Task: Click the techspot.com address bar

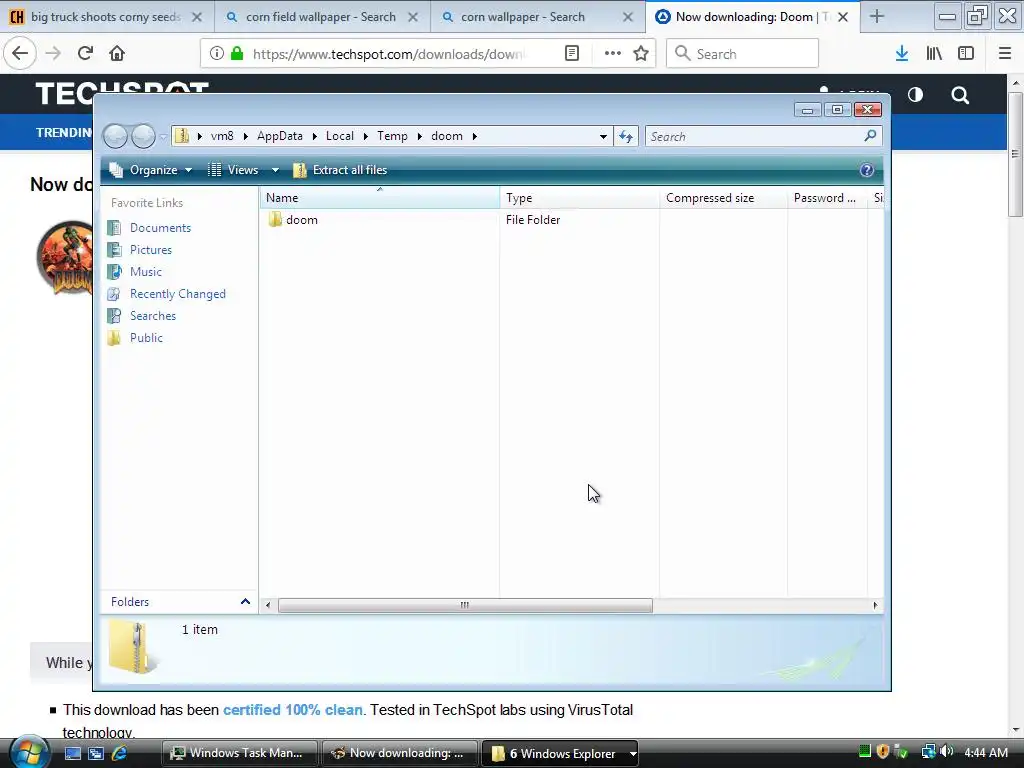Action: [x=389, y=54]
